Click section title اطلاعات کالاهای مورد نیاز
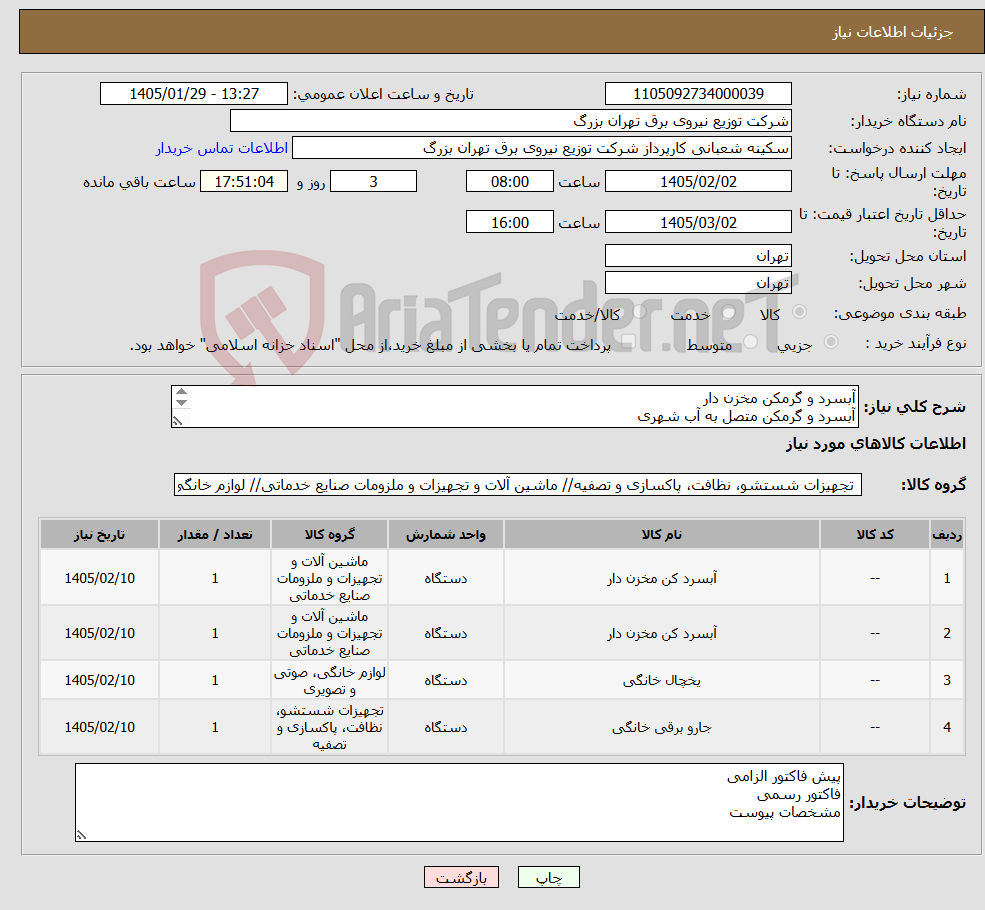This screenshot has height=910, width=985. point(876,444)
